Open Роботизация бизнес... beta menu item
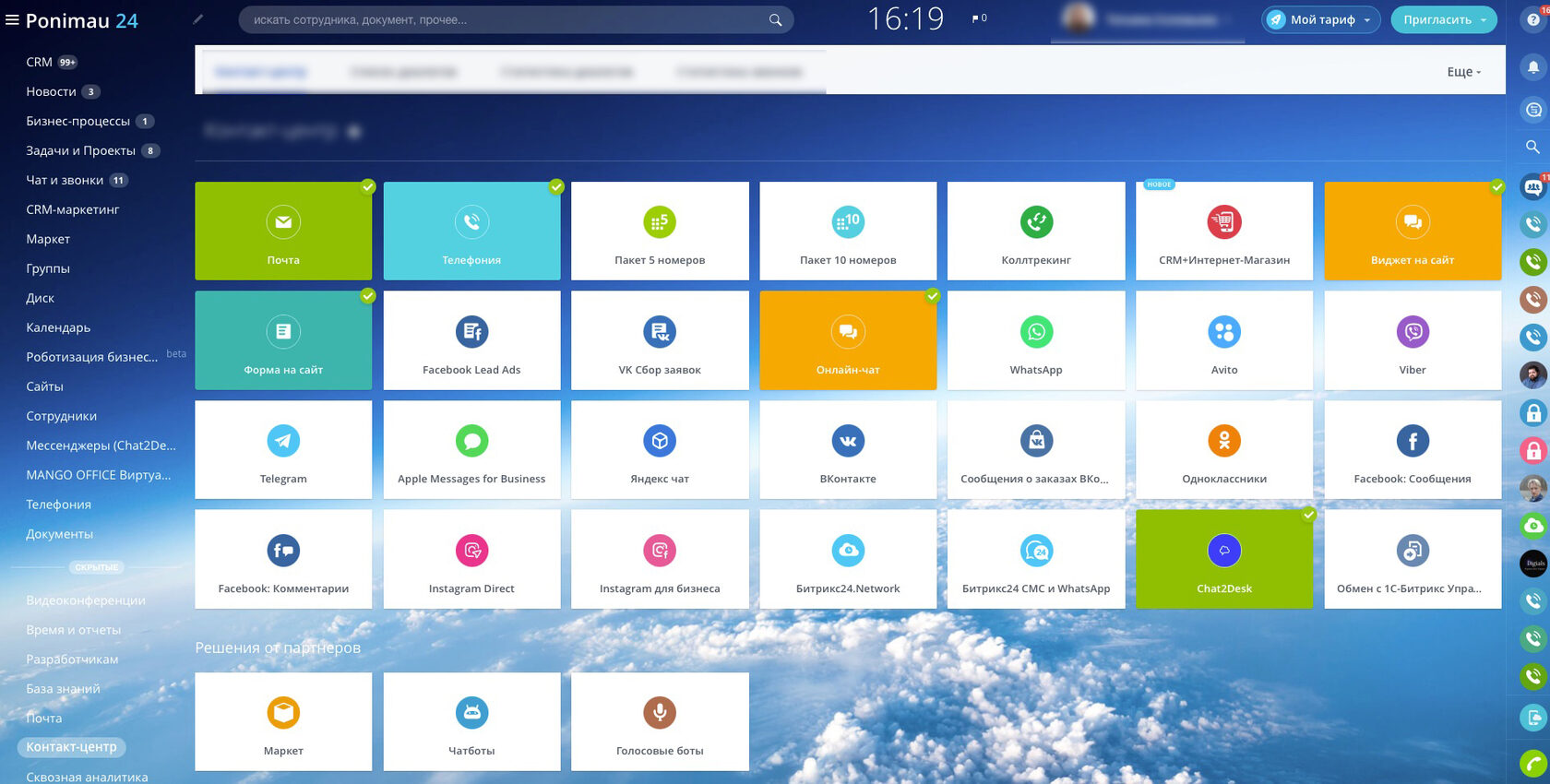 (92, 357)
